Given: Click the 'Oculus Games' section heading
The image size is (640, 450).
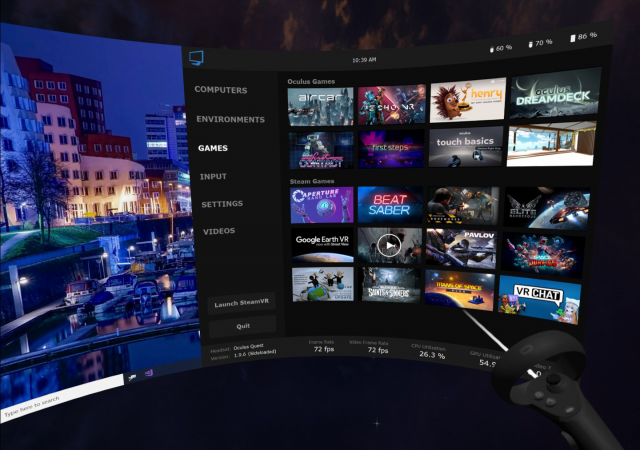Looking at the screenshot, I should tap(311, 82).
